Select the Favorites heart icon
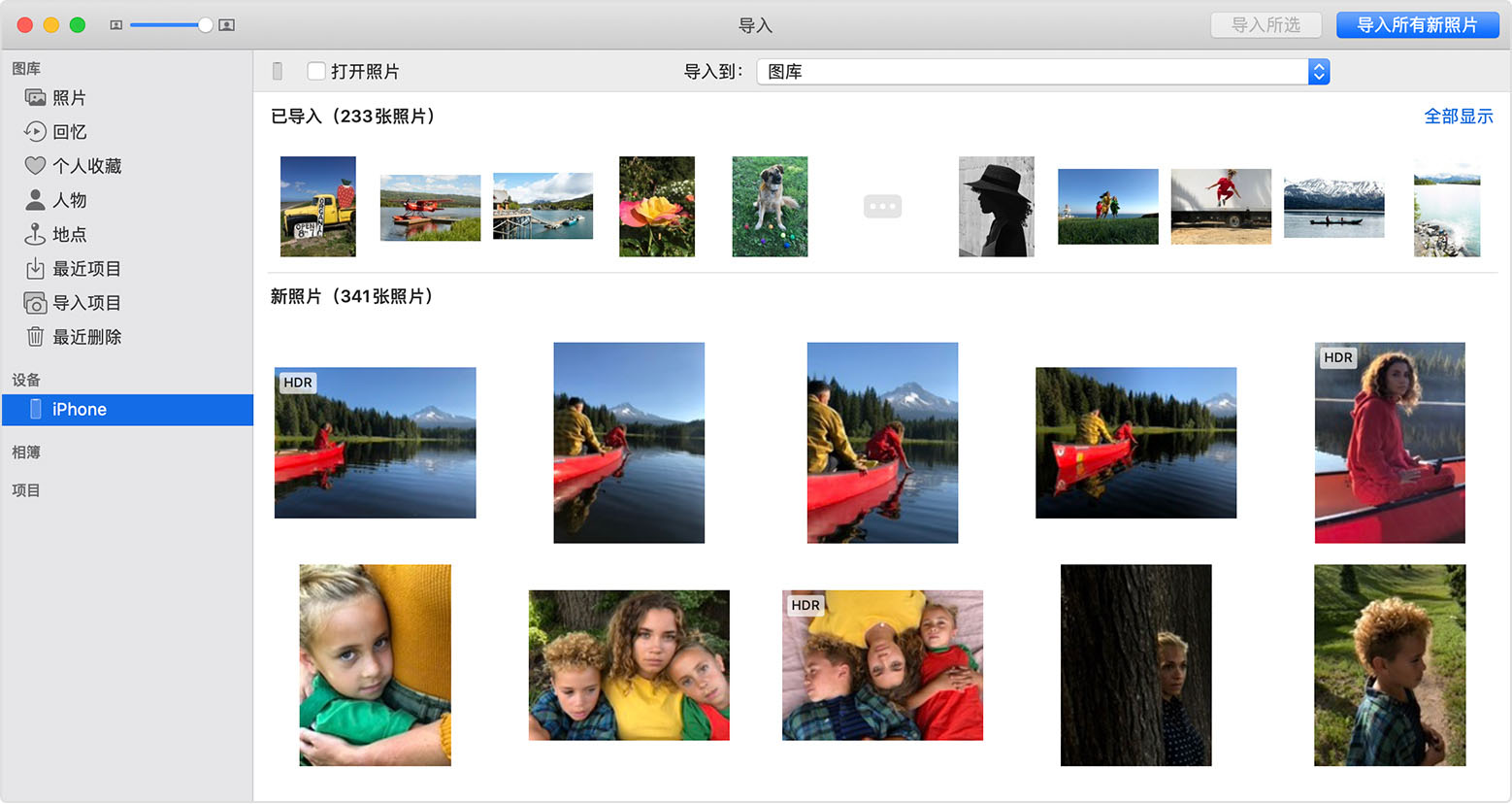The image size is (1512, 804). (x=35, y=166)
